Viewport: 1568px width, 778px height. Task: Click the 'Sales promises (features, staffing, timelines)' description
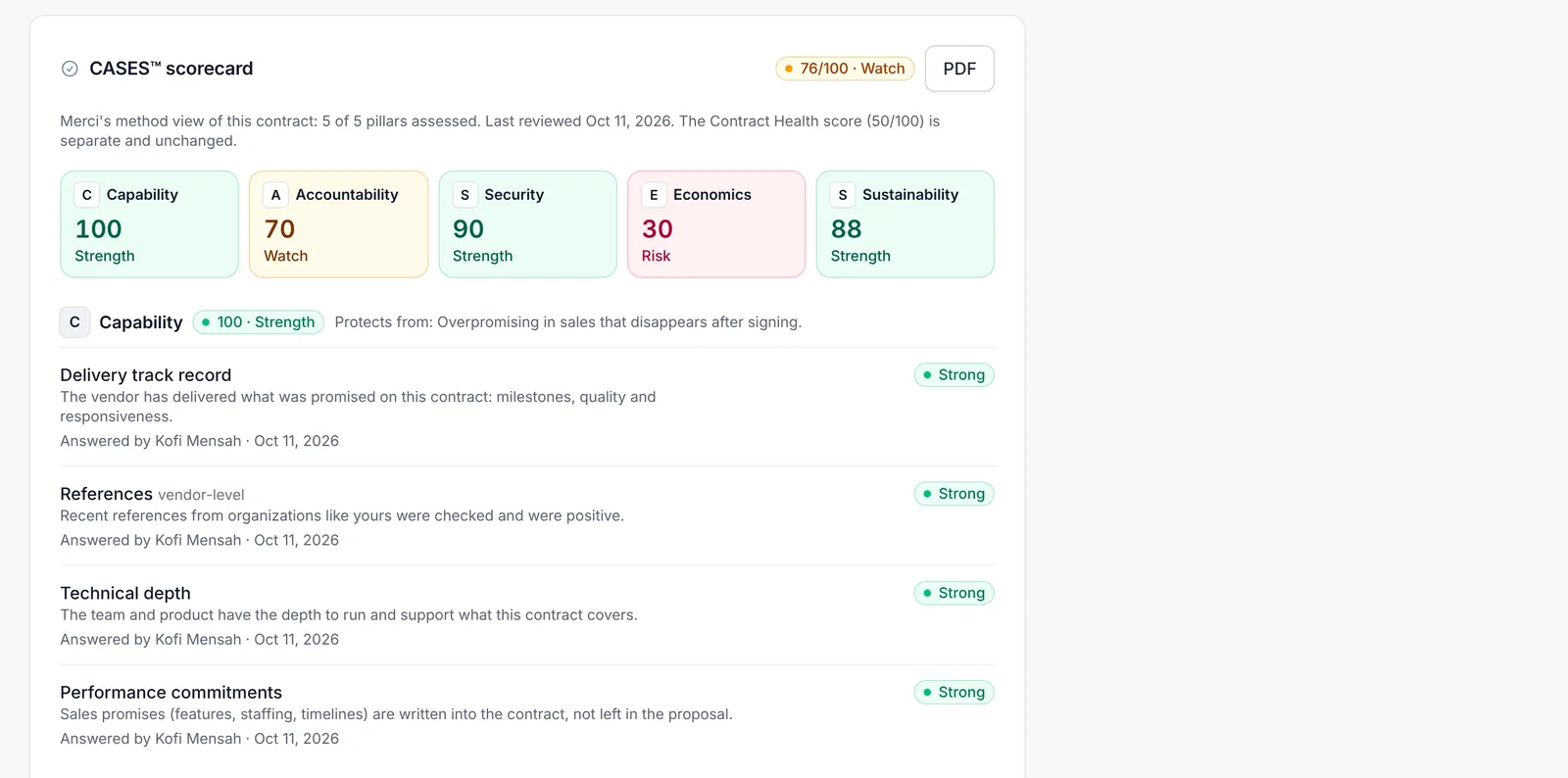[x=396, y=714]
